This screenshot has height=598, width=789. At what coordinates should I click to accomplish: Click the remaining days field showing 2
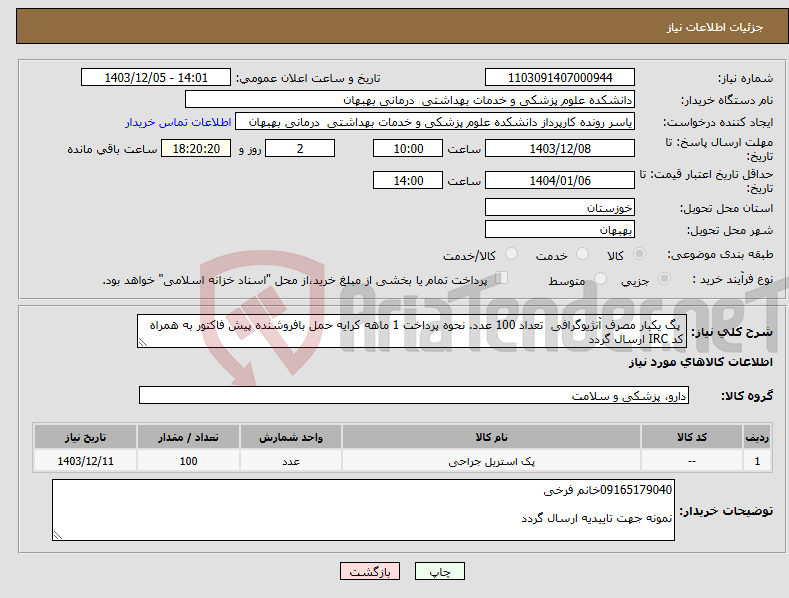(x=300, y=148)
